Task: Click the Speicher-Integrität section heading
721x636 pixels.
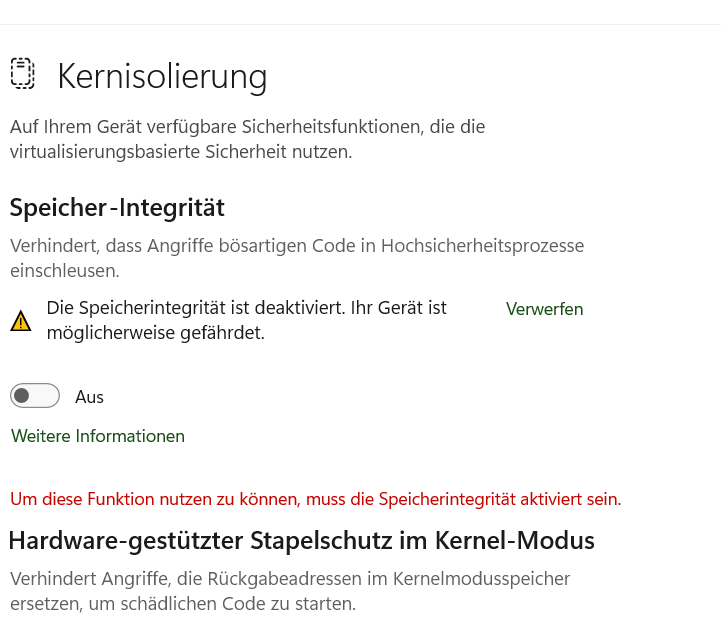Action: (117, 208)
